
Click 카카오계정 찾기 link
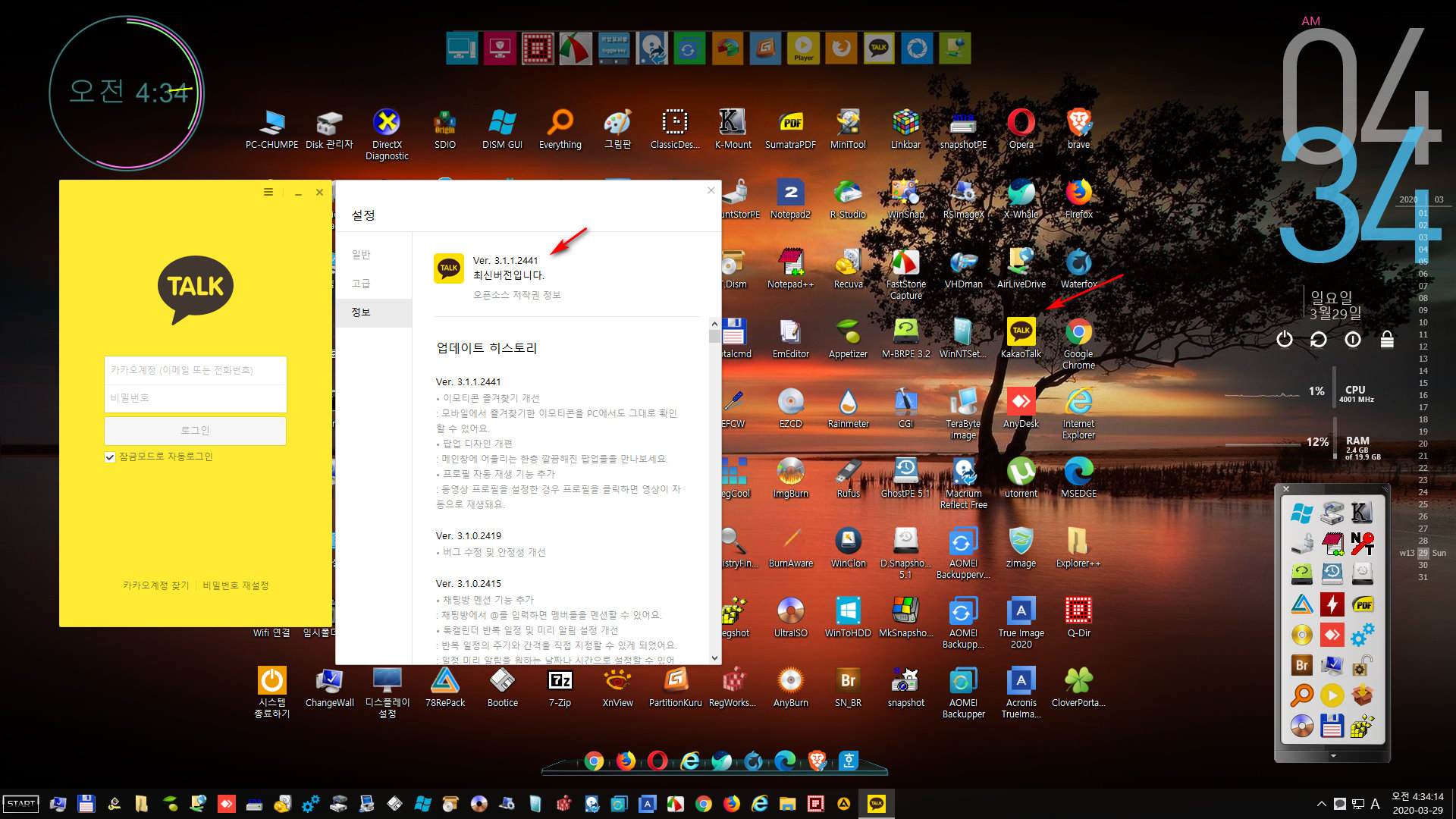155,585
